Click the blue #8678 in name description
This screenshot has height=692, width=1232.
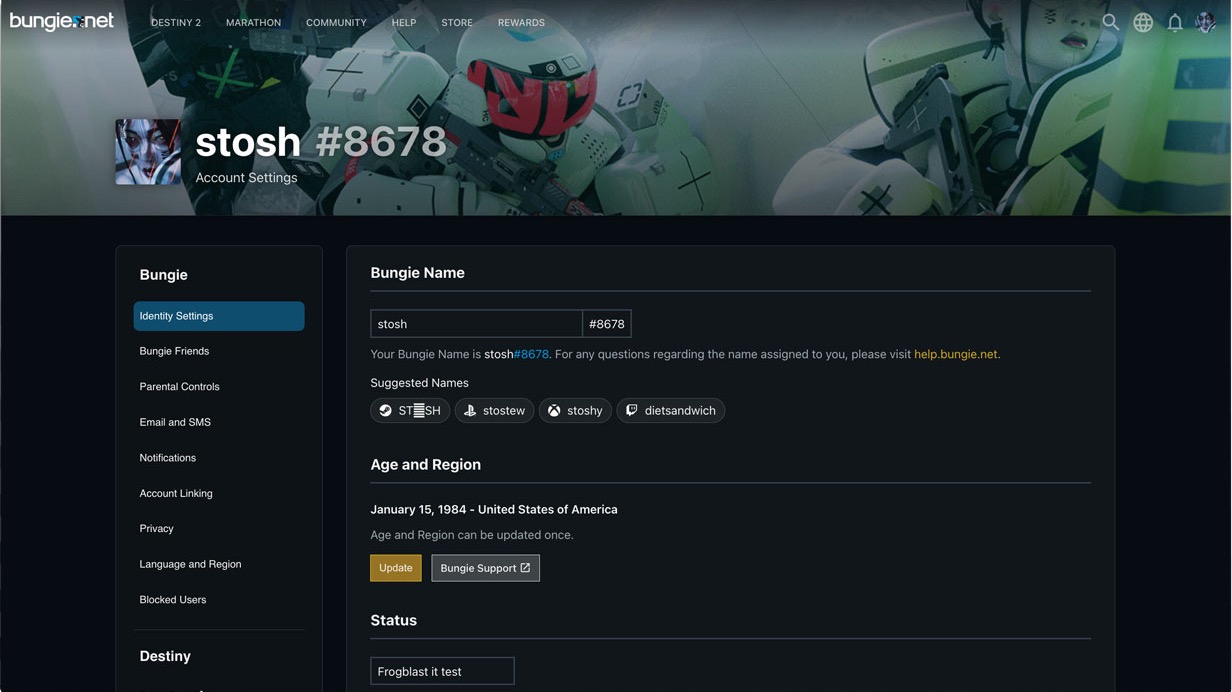click(531, 354)
